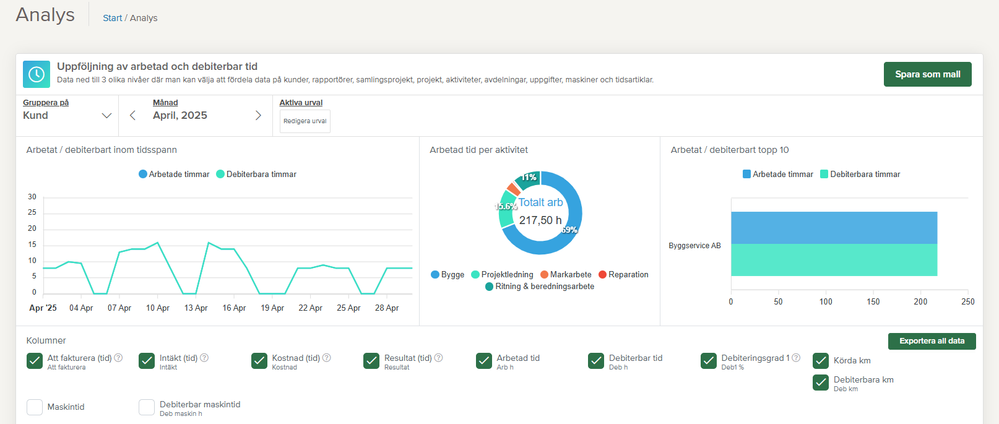Viewport: 999px width, 424px height.
Task: Go to next month with right arrow
Action: (258, 115)
